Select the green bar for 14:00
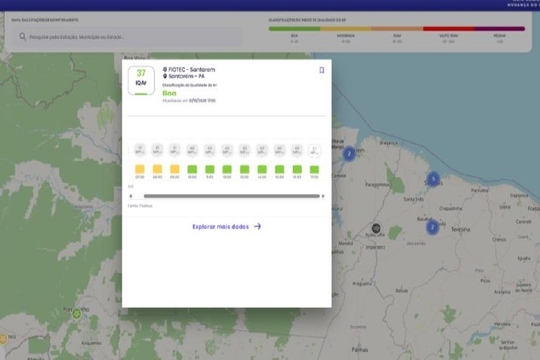The height and width of the screenshot is (360, 540). (262, 169)
